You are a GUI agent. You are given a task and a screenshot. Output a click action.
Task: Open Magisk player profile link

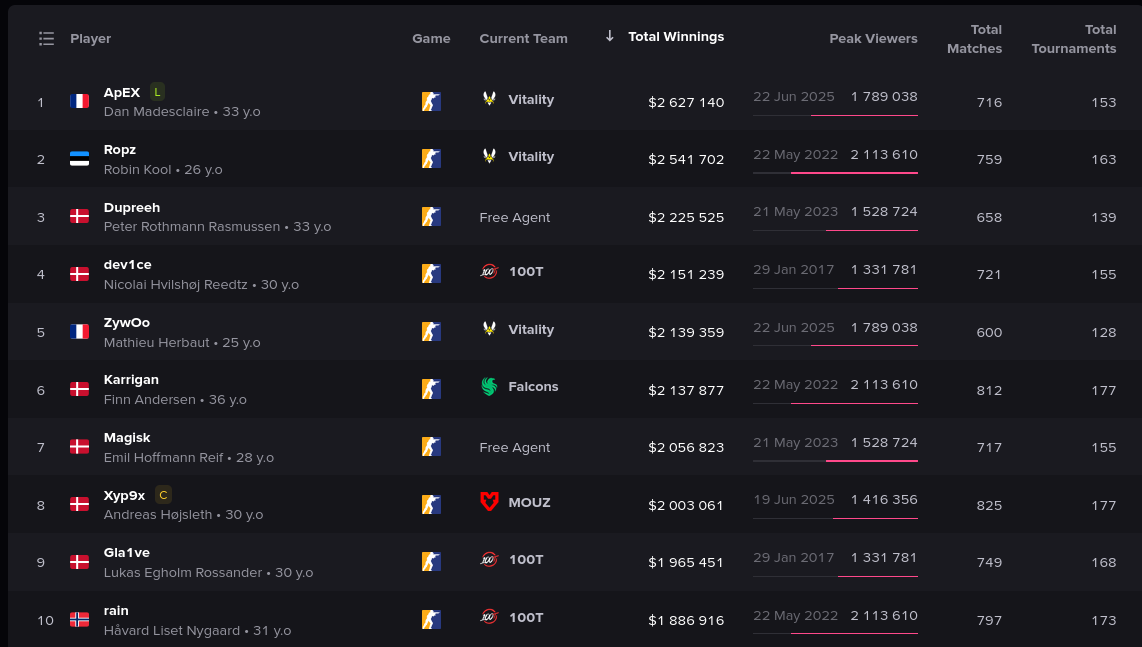click(127, 437)
